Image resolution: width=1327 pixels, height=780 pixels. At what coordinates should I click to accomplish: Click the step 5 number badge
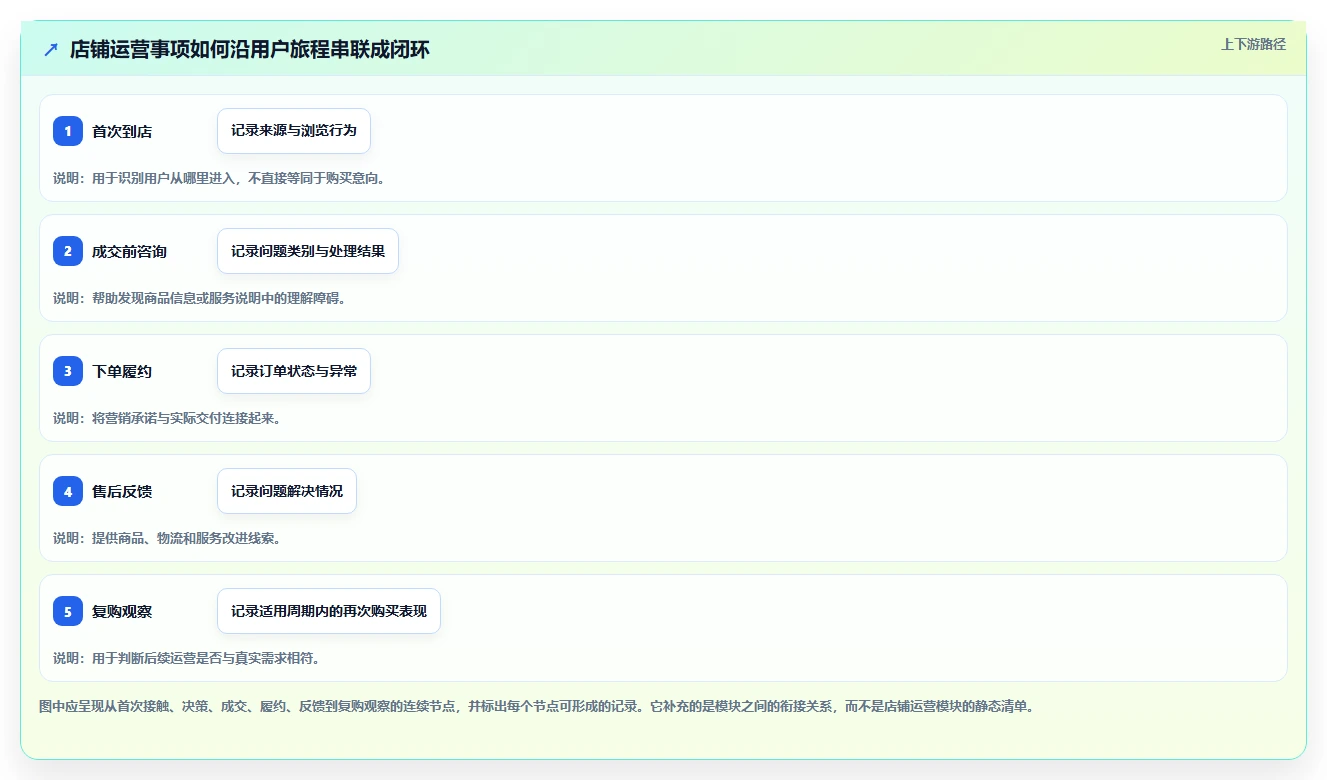pyautogui.click(x=68, y=611)
